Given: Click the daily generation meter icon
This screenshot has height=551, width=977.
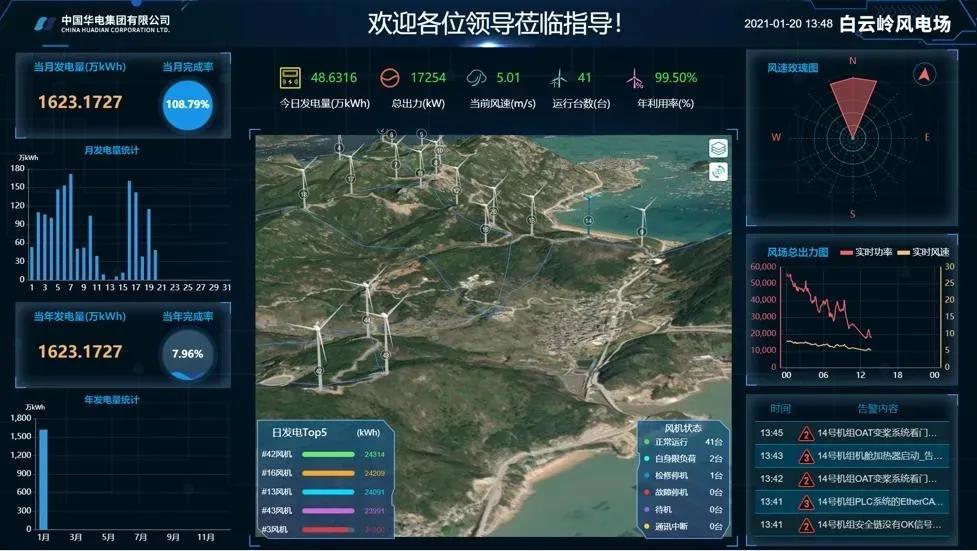Looking at the screenshot, I should click(290, 78).
